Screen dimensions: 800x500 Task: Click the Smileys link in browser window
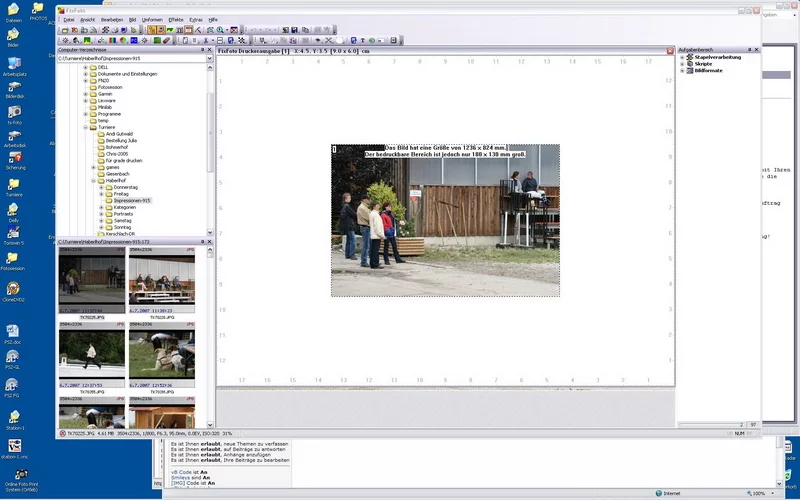tap(181, 478)
